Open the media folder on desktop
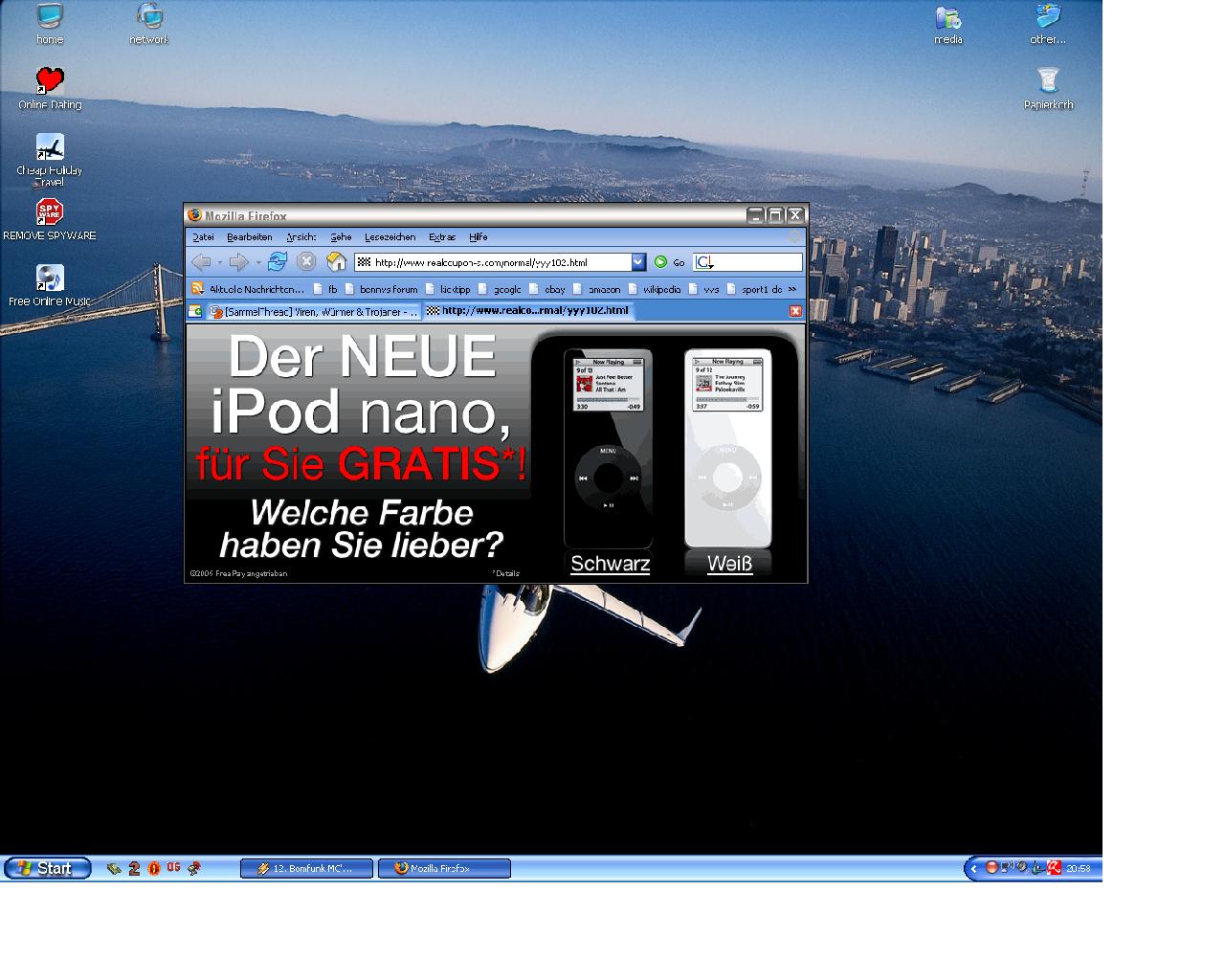1225x980 pixels. click(x=948, y=24)
